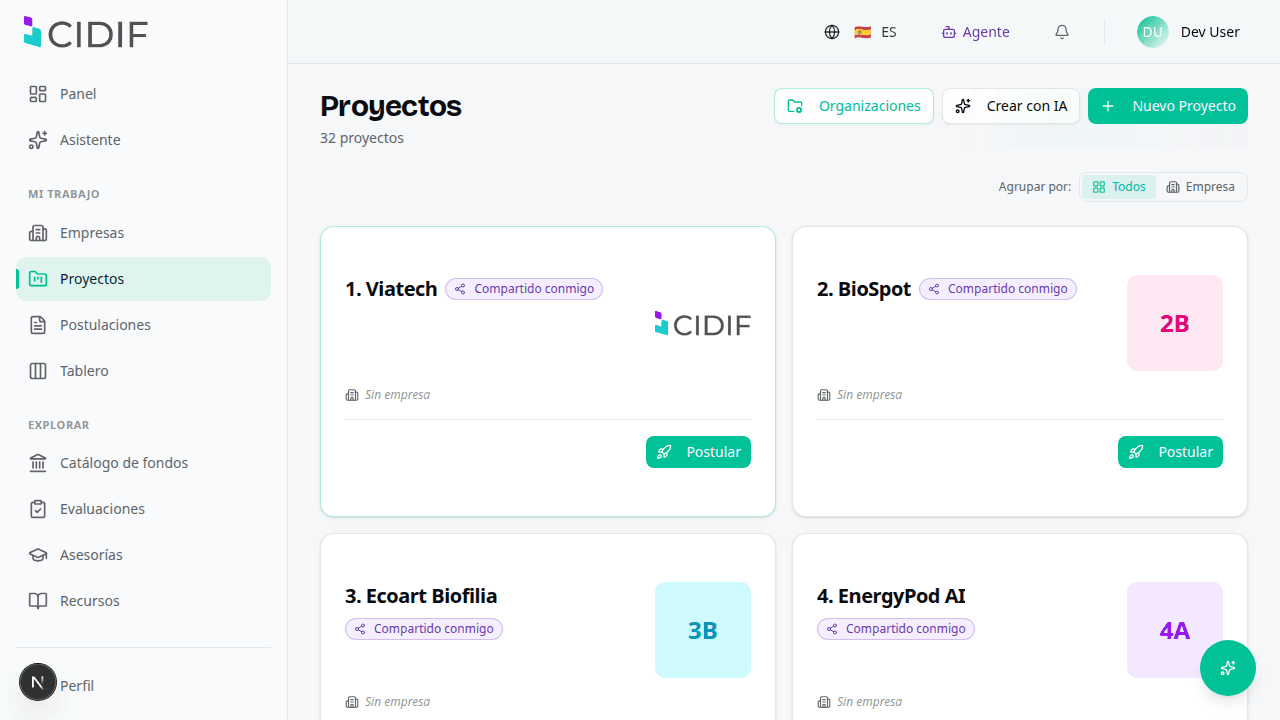Open the Dev User account menu
This screenshot has width=1280, height=720.
point(1189,32)
